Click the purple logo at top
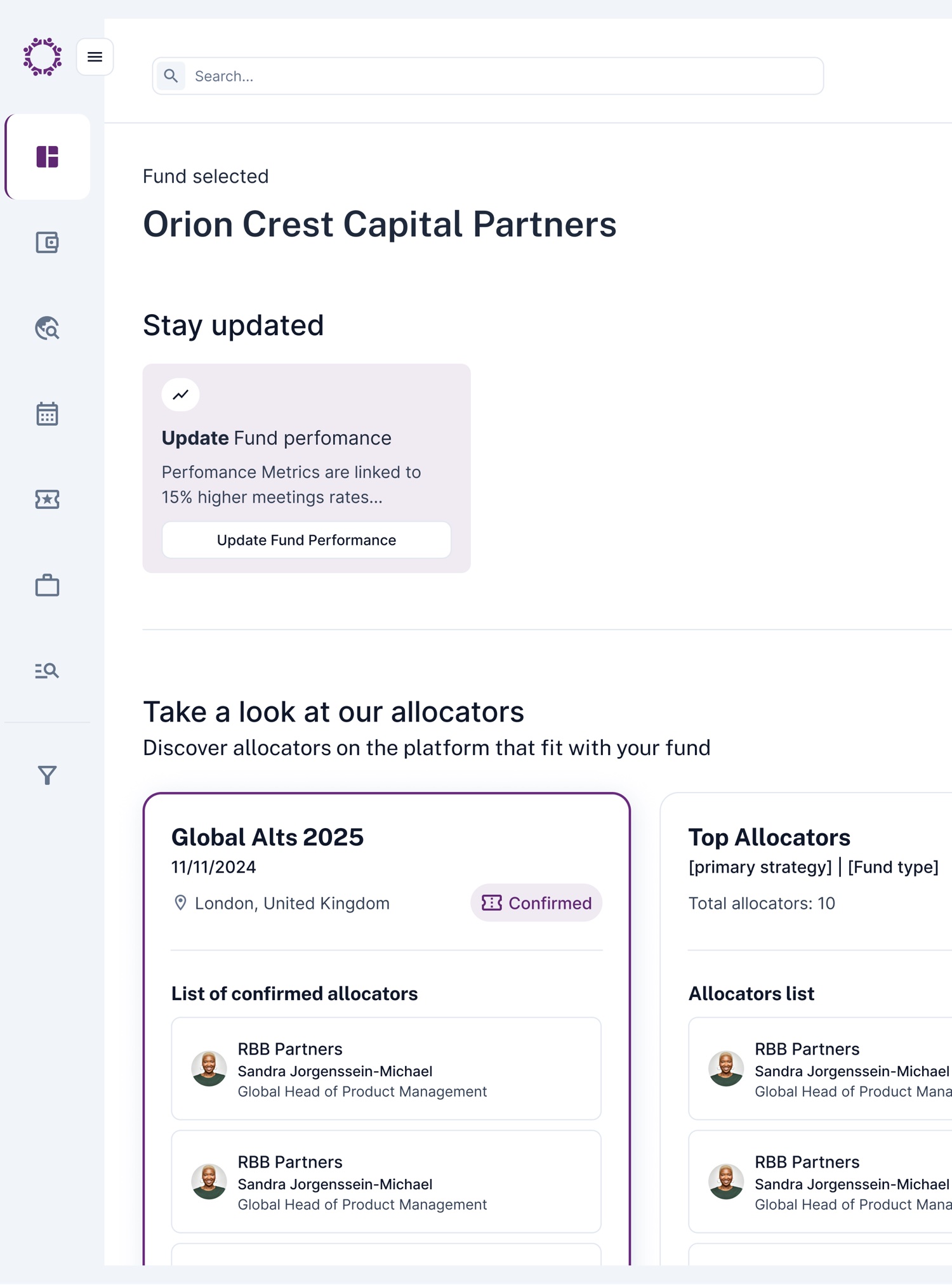Image resolution: width=952 pixels, height=1285 pixels. (x=43, y=57)
